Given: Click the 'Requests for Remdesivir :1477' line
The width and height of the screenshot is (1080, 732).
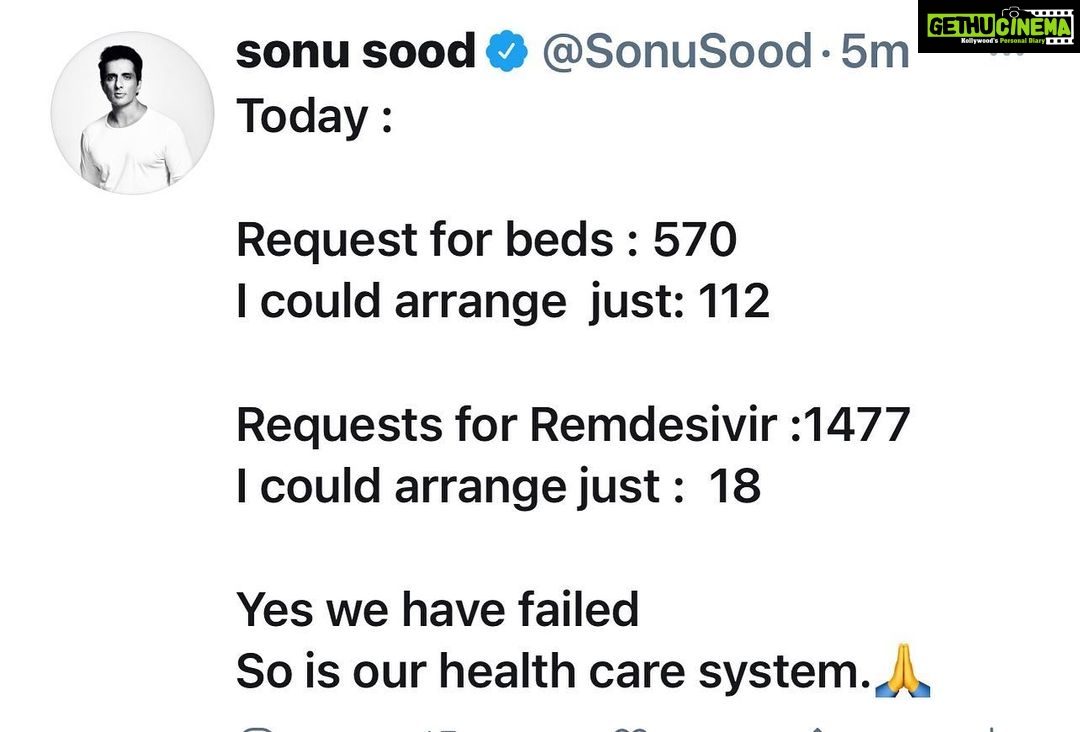Looking at the screenshot, I should (573, 424).
